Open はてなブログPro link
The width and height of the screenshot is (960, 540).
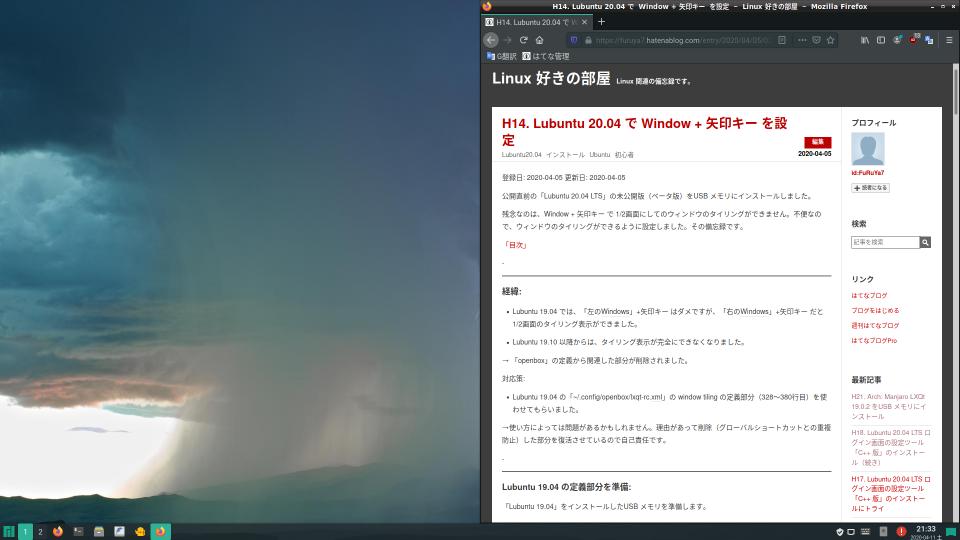click(874, 340)
